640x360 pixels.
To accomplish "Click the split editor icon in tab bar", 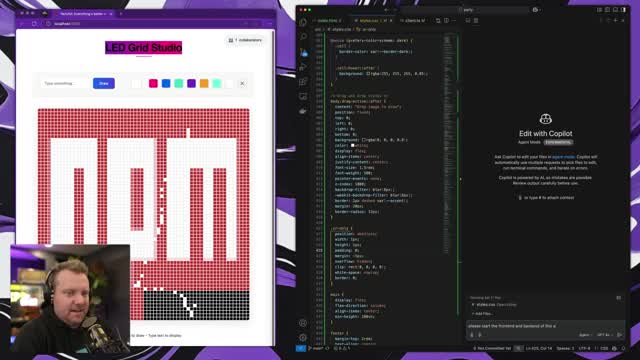I will (447, 20).
